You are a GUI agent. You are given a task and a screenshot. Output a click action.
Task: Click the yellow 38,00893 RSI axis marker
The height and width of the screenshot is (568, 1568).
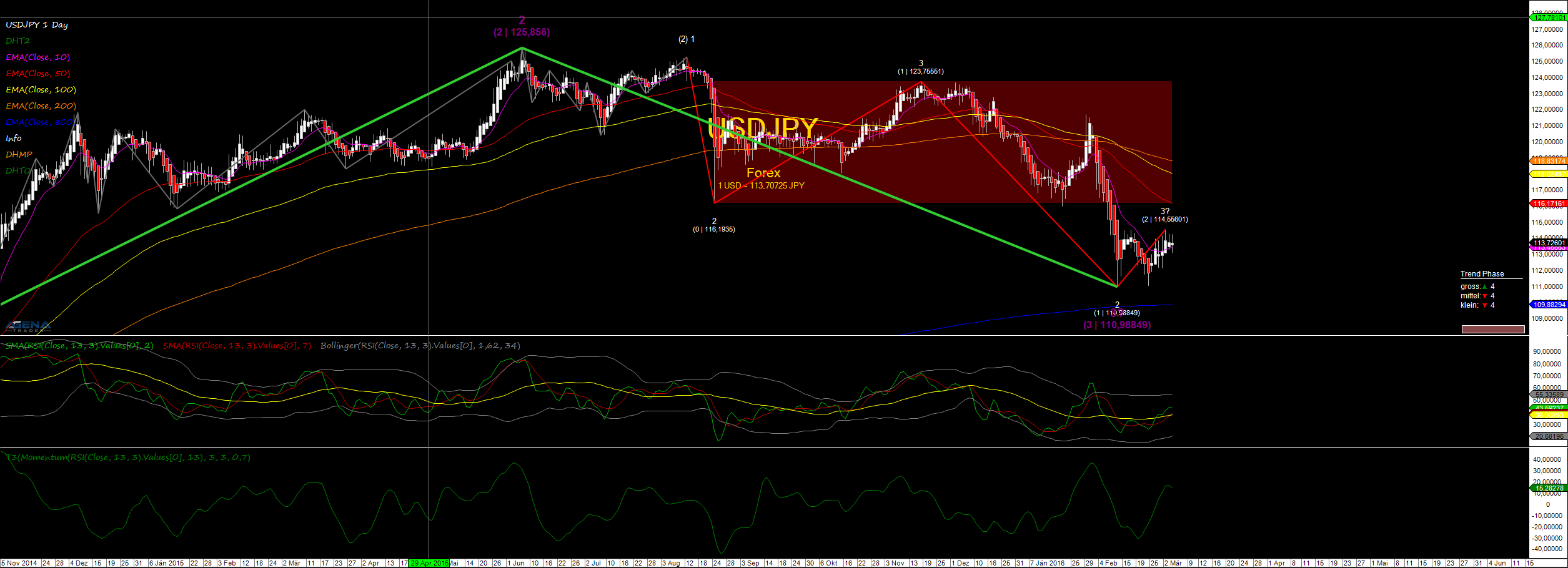pyautogui.click(x=1549, y=415)
